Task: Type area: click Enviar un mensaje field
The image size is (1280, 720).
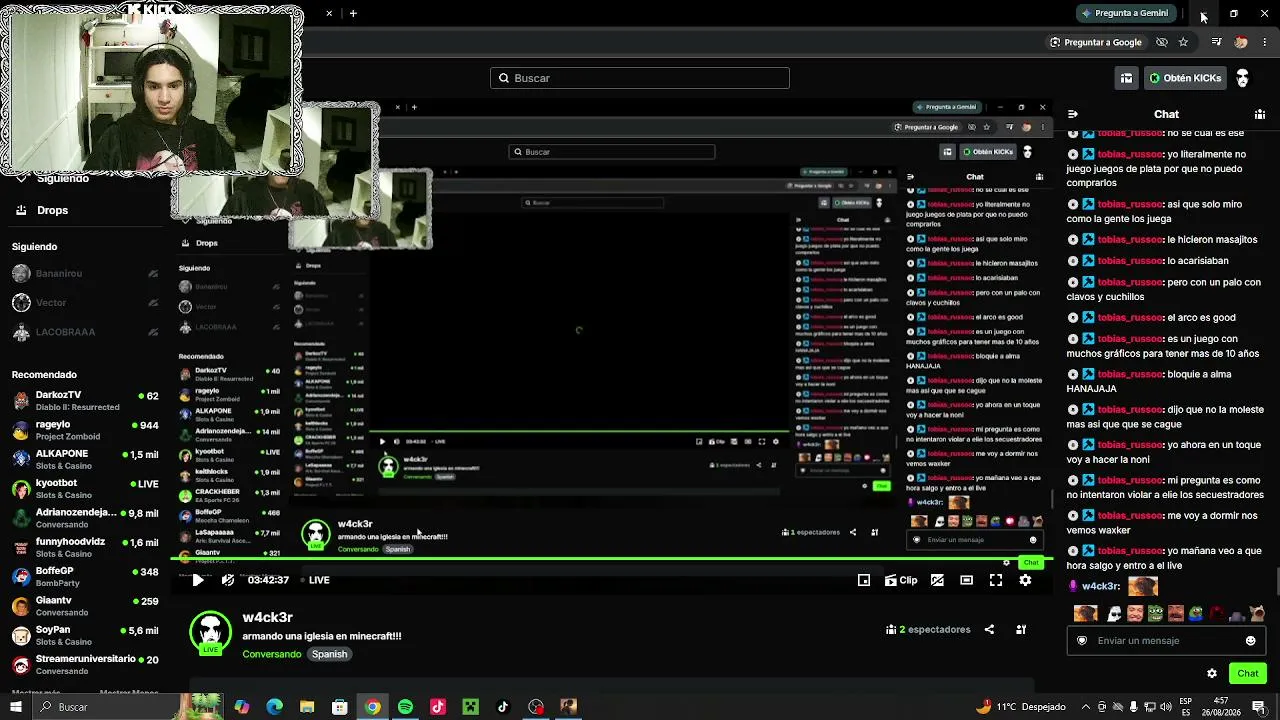Action: (x=1167, y=641)
